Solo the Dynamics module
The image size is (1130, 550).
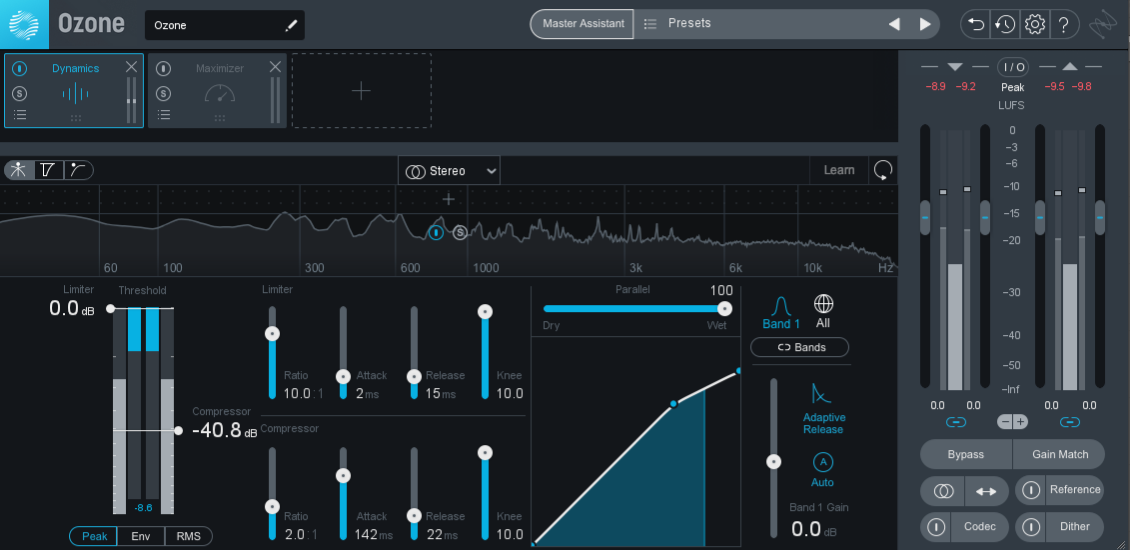click(19, 93)
